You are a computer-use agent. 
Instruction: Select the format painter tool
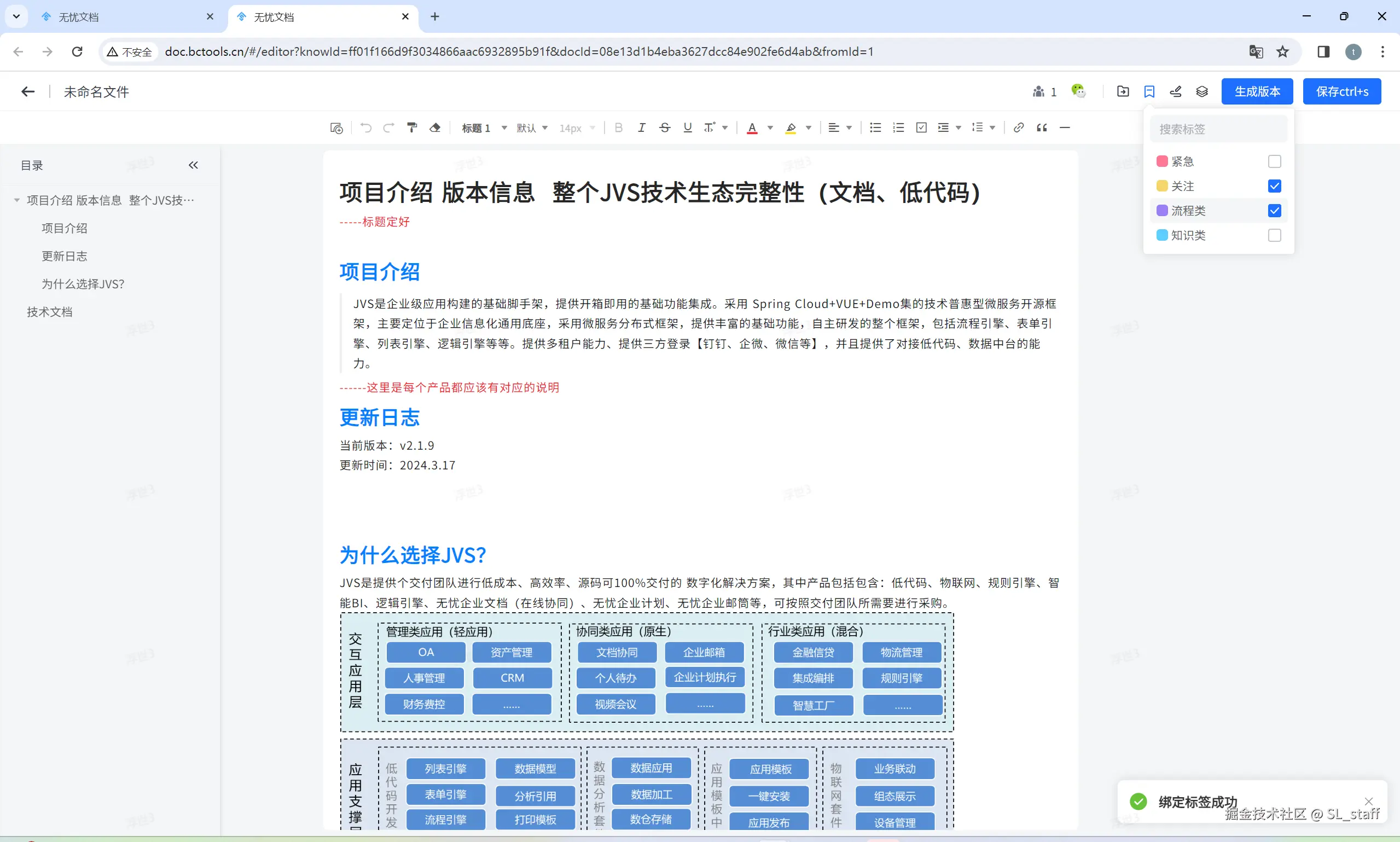tap(413, 127)
